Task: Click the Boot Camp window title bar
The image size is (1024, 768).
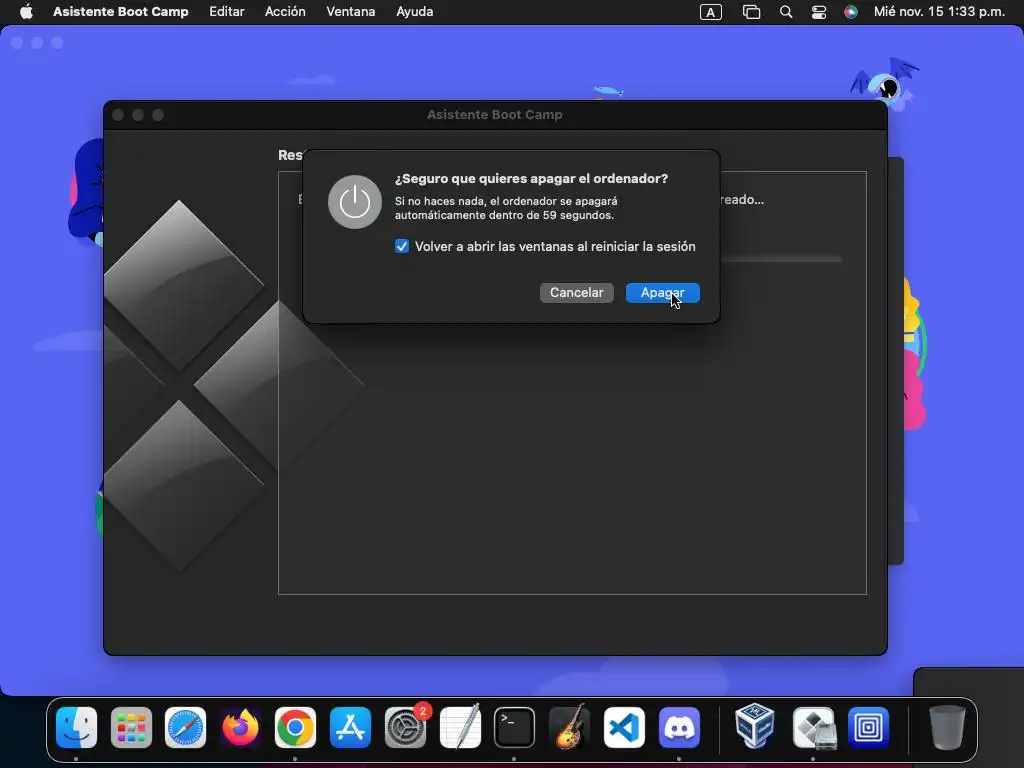Action: (495, 115)
